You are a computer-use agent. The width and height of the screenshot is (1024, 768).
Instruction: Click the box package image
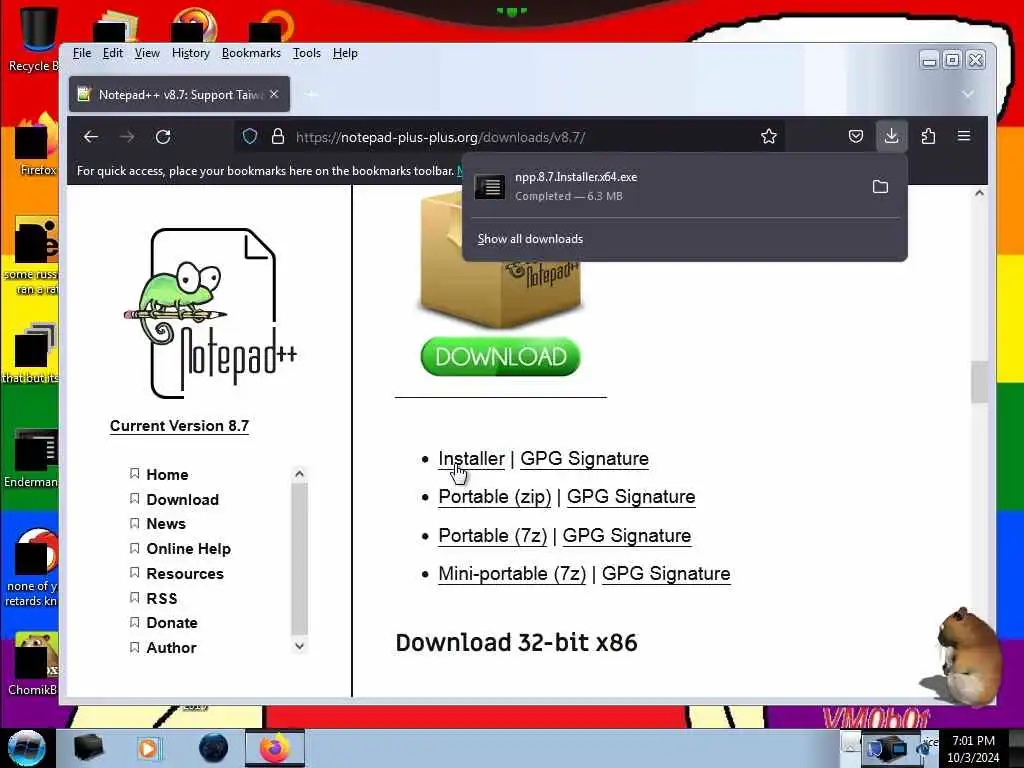500,261
